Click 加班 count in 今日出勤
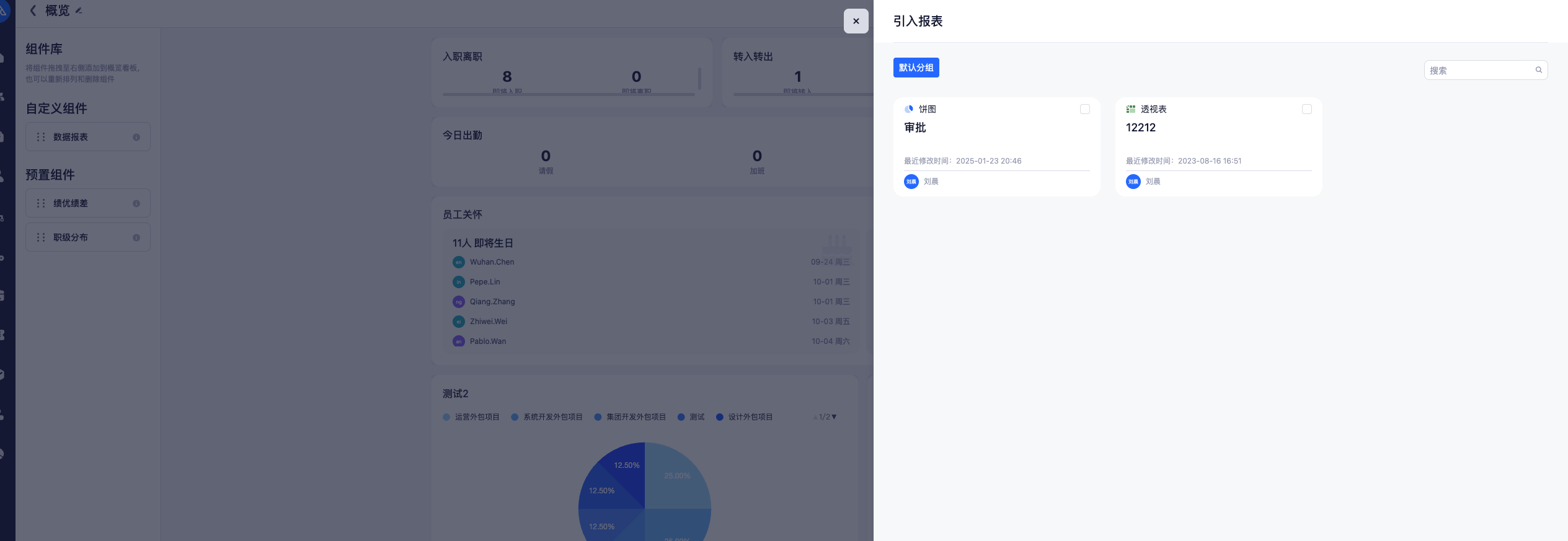Viewport: 1568px width, 541px height. [x=757, y=156]
